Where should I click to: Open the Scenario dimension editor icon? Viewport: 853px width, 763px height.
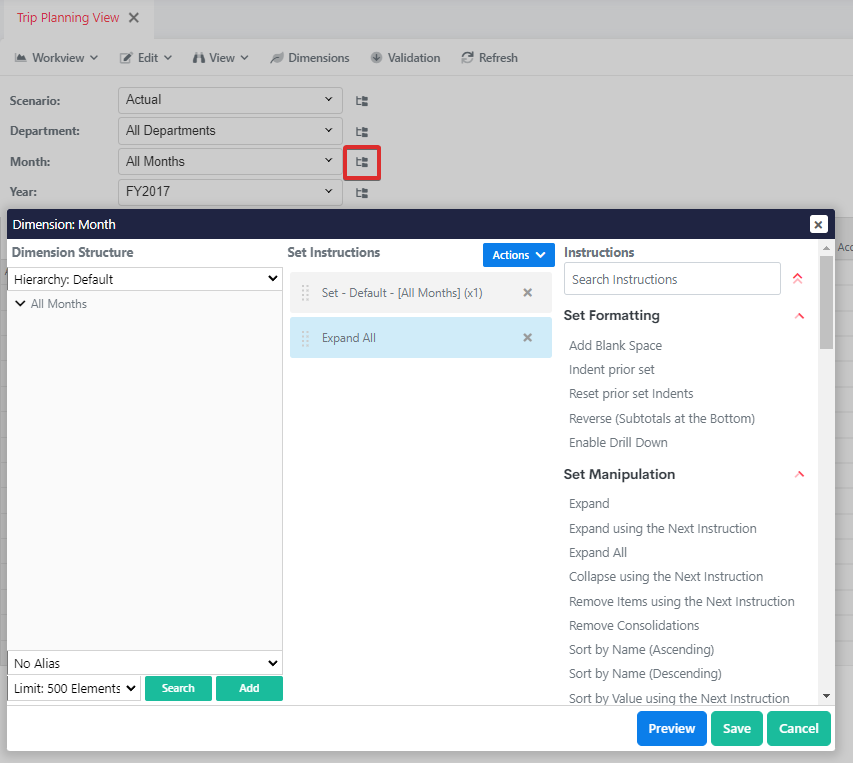pos(362,101)
